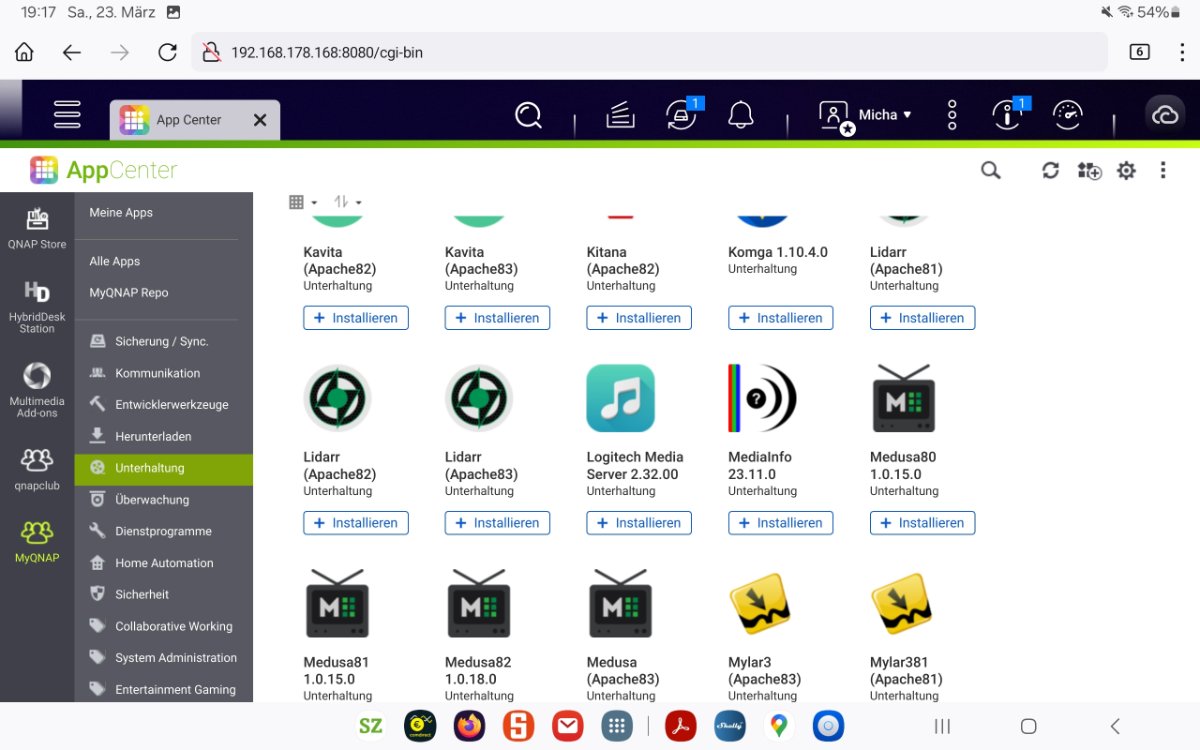This screenshot has width=1200, height=750.
Task: Open the sort order dropdown
Action: click(347, 202)
